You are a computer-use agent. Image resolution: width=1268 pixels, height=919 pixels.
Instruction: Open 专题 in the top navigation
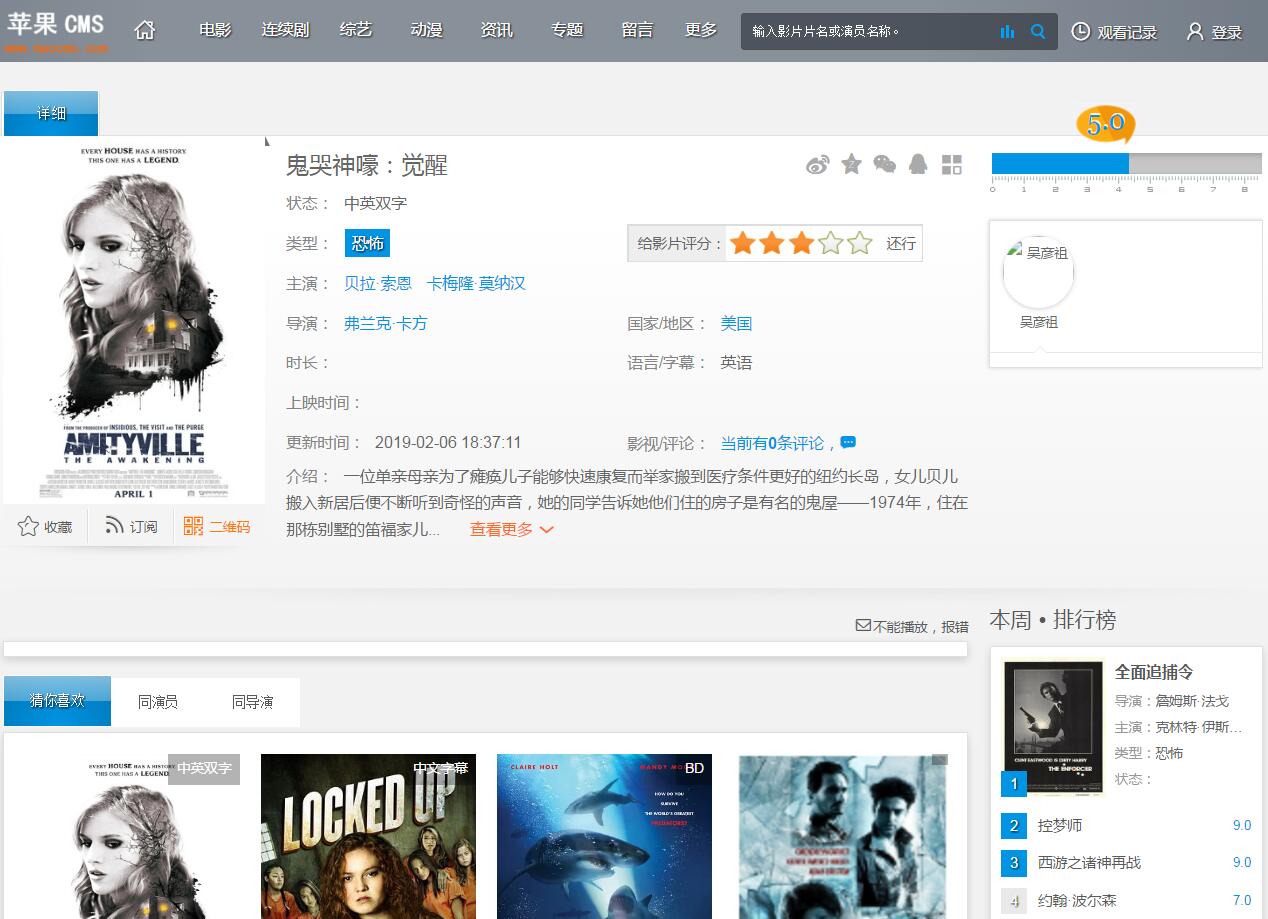point(567,30)
